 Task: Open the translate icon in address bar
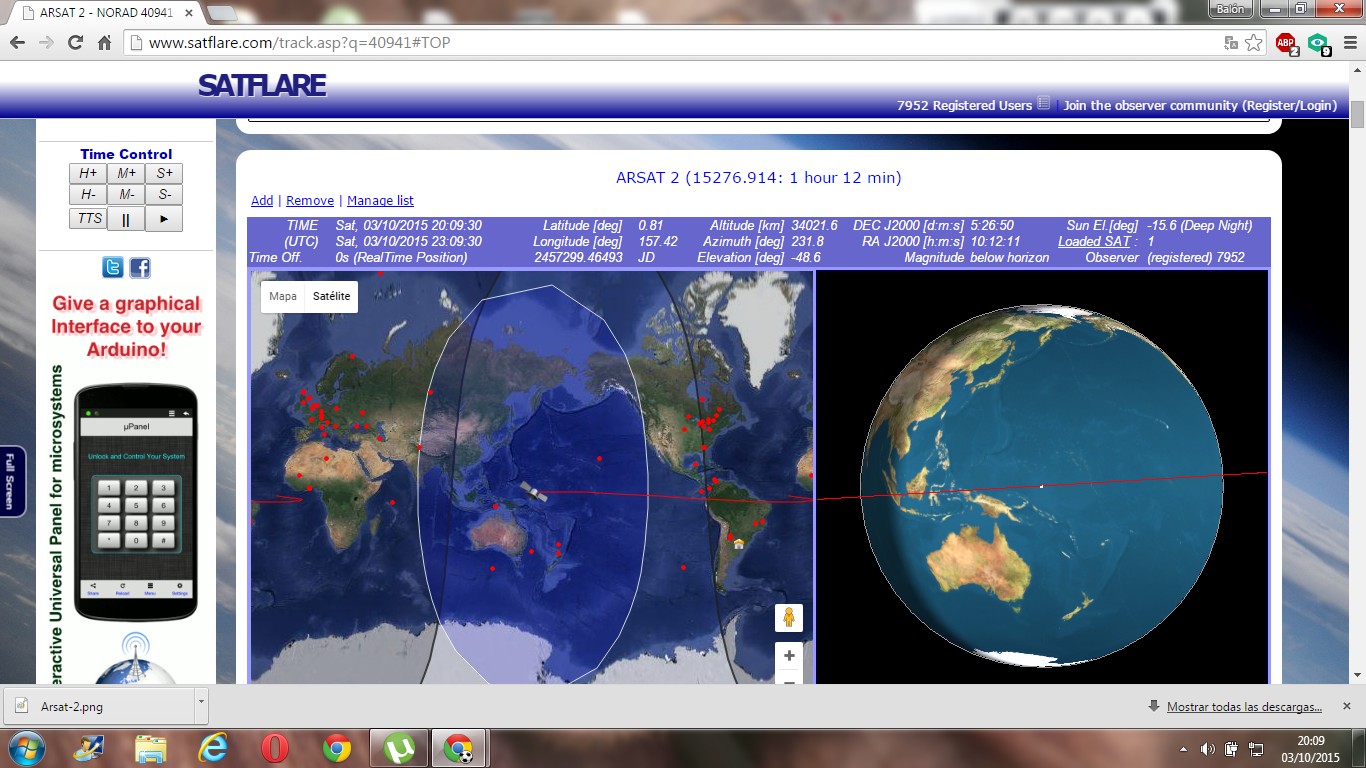click(x=1231, y=43)
